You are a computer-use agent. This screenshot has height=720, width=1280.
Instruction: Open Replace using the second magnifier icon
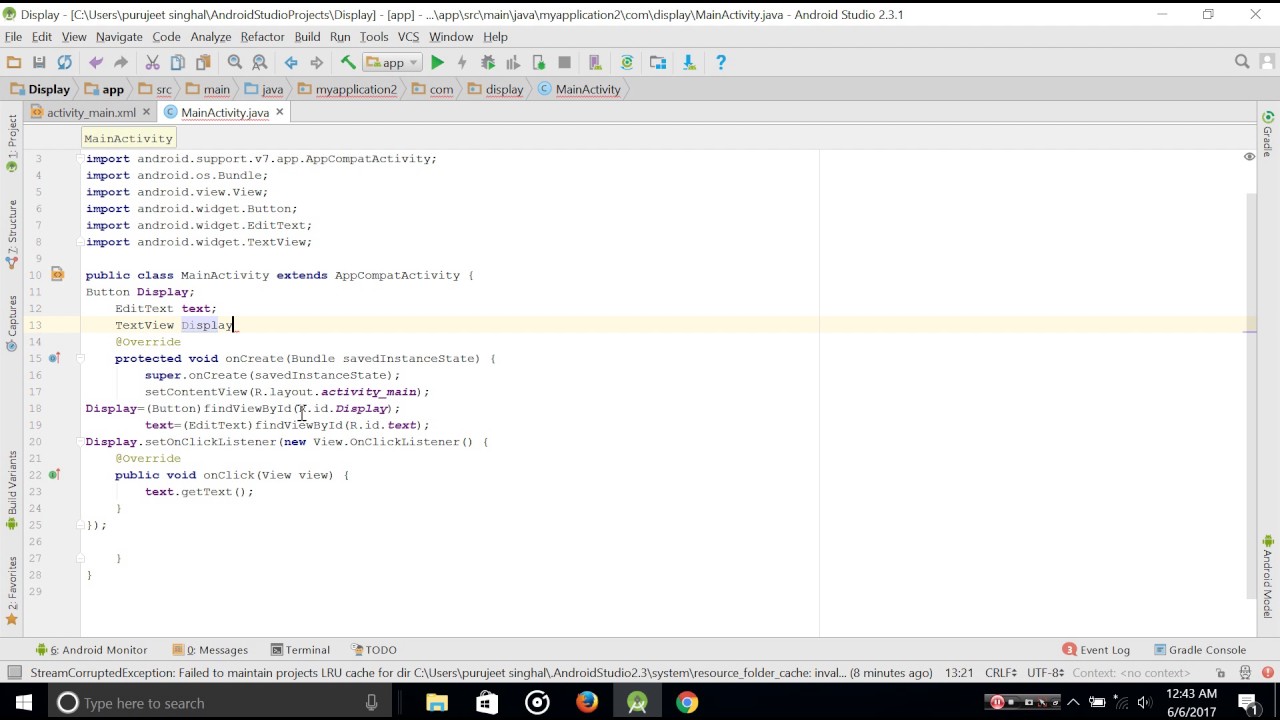coord(260,62)
